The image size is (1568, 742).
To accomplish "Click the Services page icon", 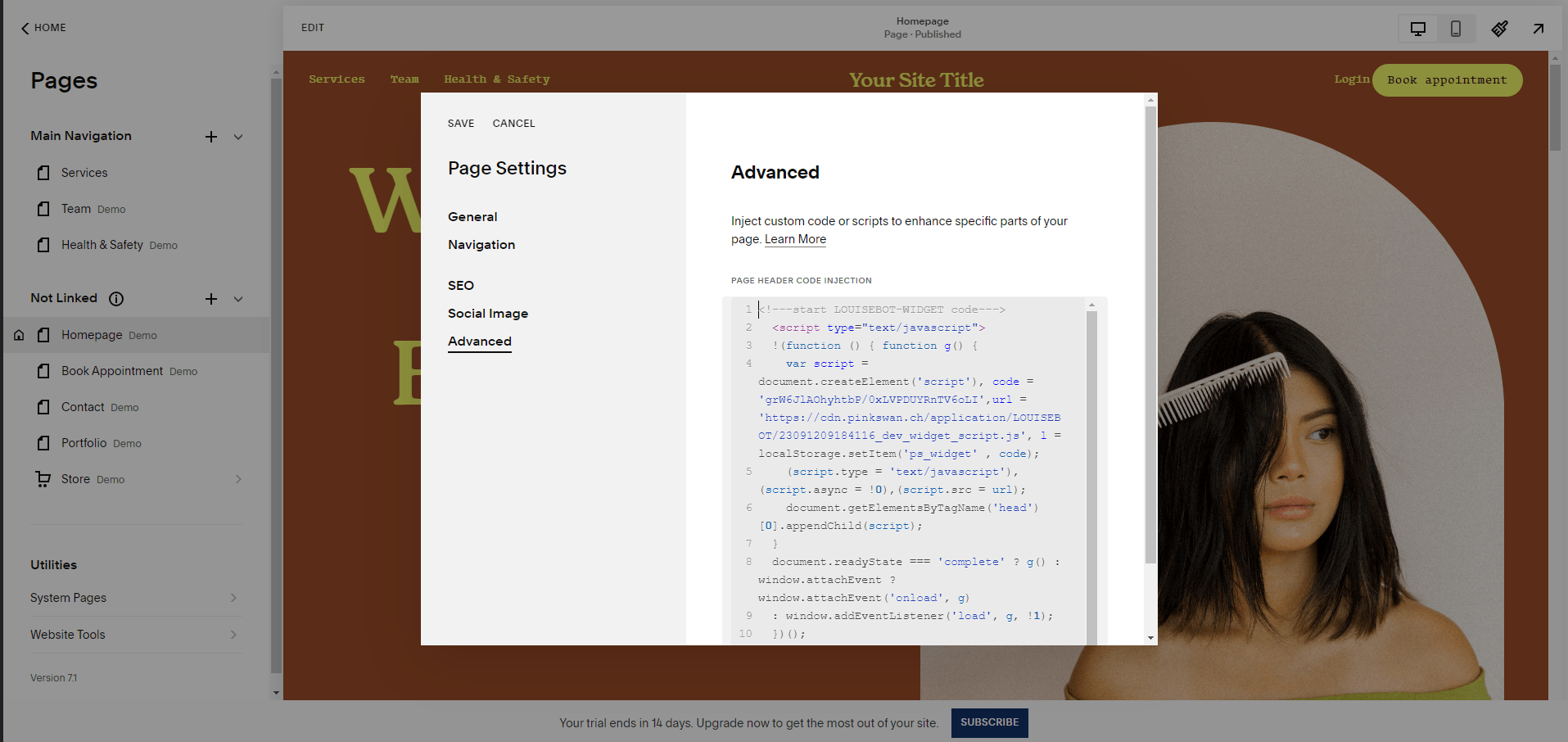I will (43, 173).
